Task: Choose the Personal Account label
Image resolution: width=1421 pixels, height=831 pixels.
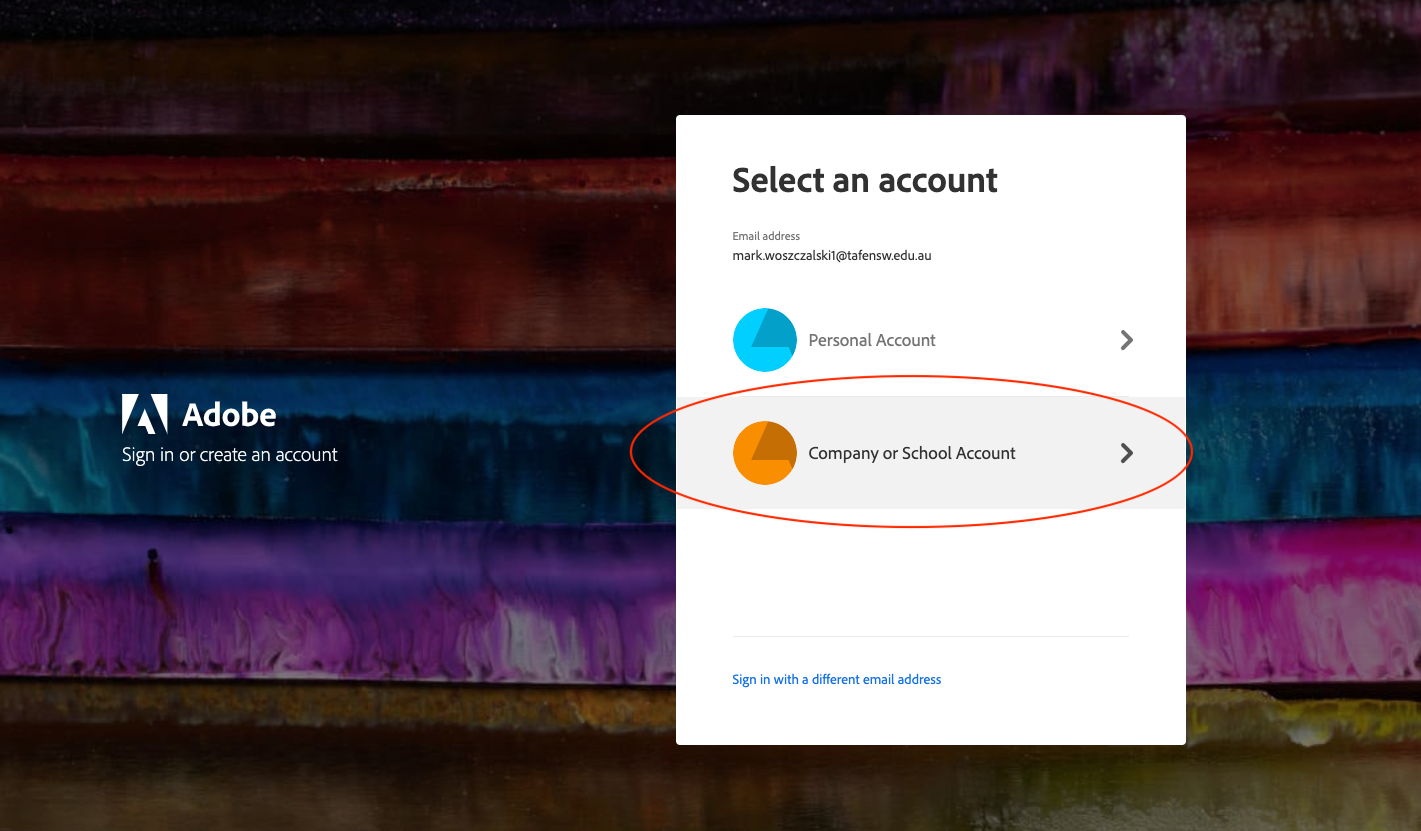Action: [871, 340]
